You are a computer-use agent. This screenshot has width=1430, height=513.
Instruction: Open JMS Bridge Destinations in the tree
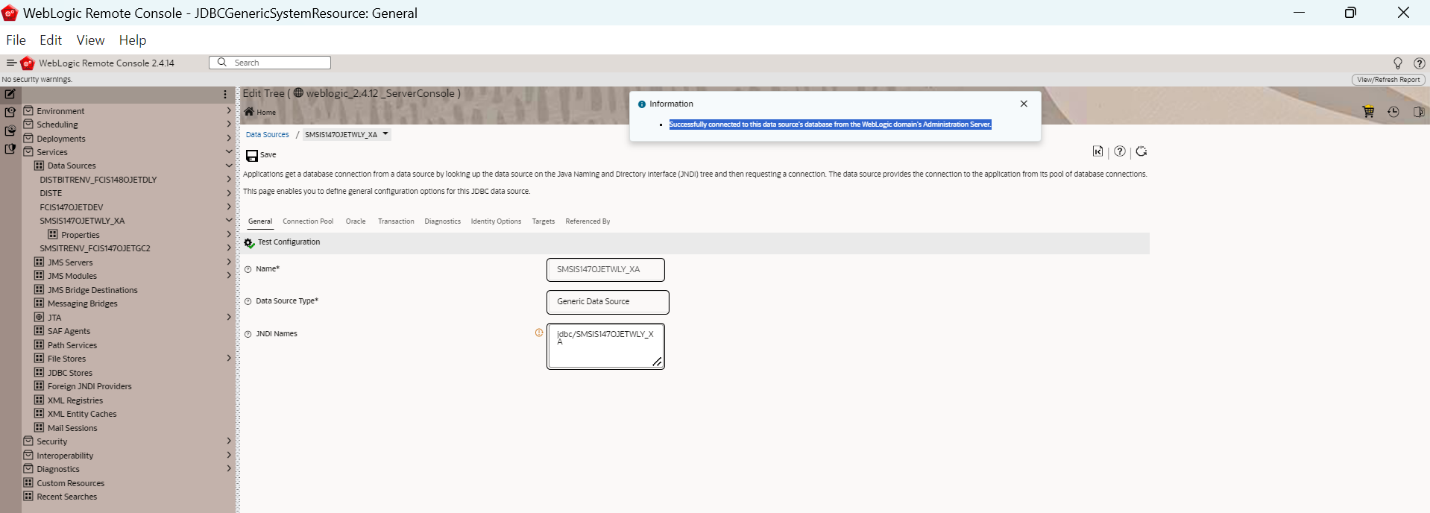click(x=93, y=290)
